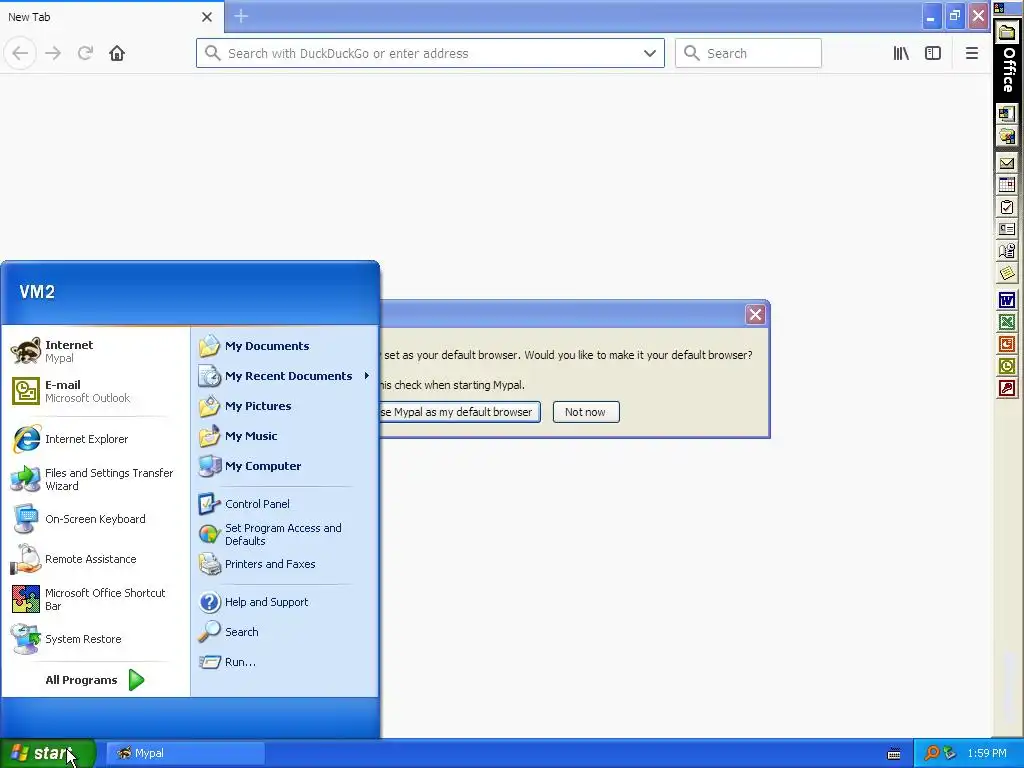Select the New Tab tab
The height and width of the screenshot is (768, 1024).
112,17
